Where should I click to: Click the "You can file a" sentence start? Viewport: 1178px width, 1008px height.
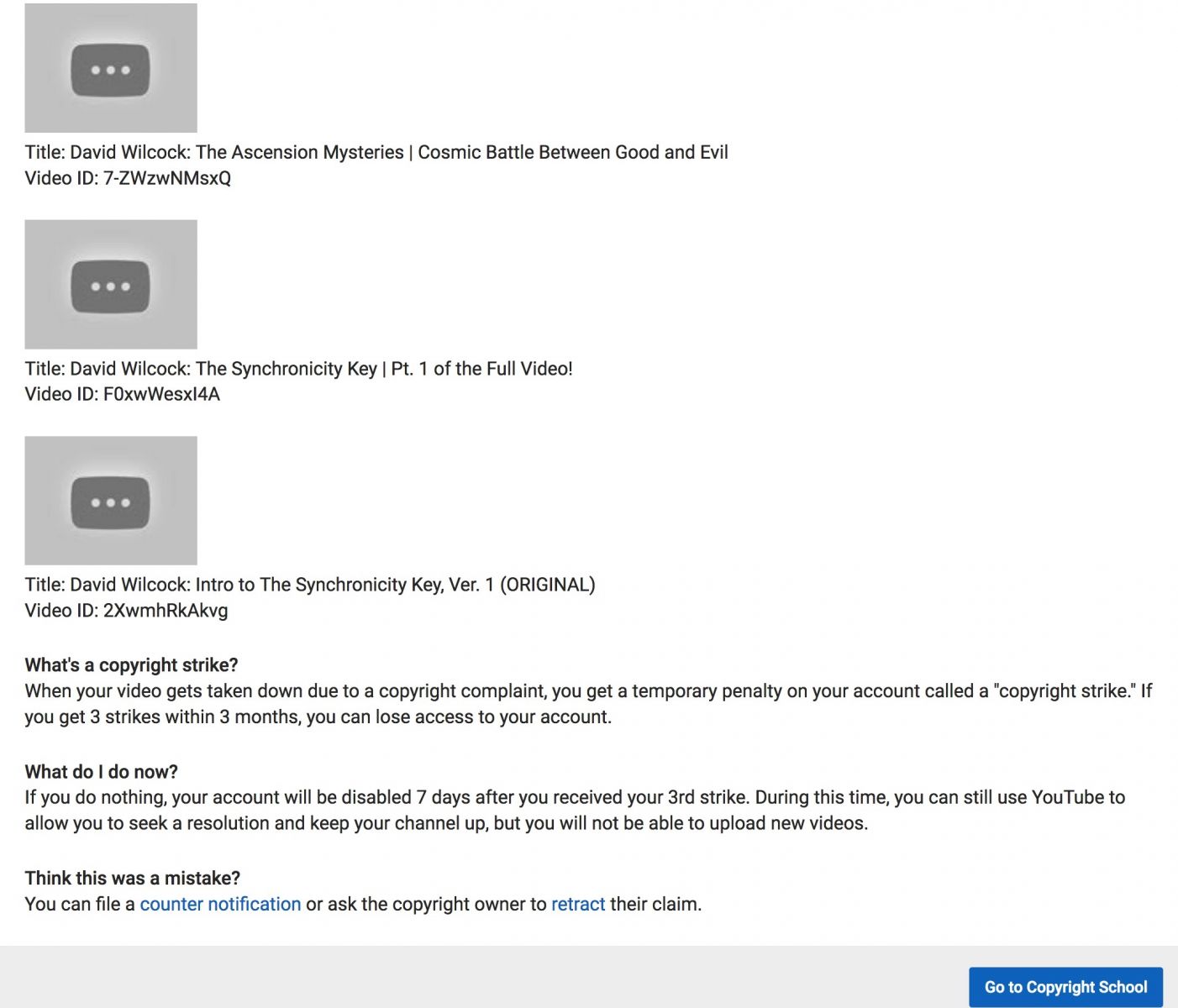[80, 904]
